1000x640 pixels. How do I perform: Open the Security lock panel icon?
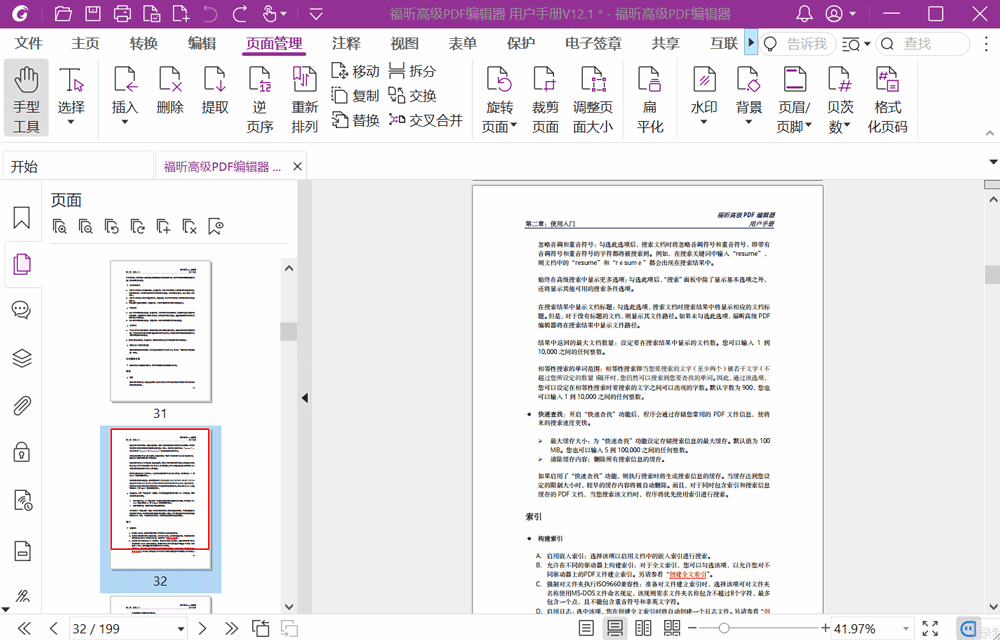click(22, 453)
